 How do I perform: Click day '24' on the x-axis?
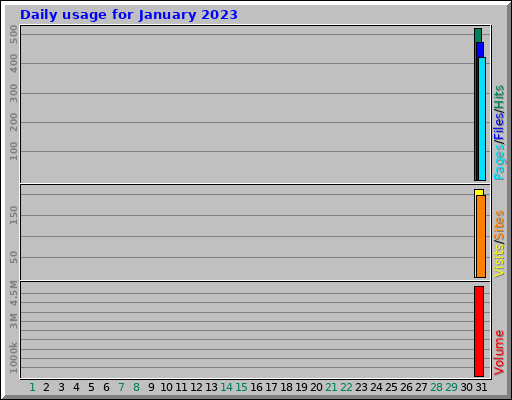click(x=376, y=387)
